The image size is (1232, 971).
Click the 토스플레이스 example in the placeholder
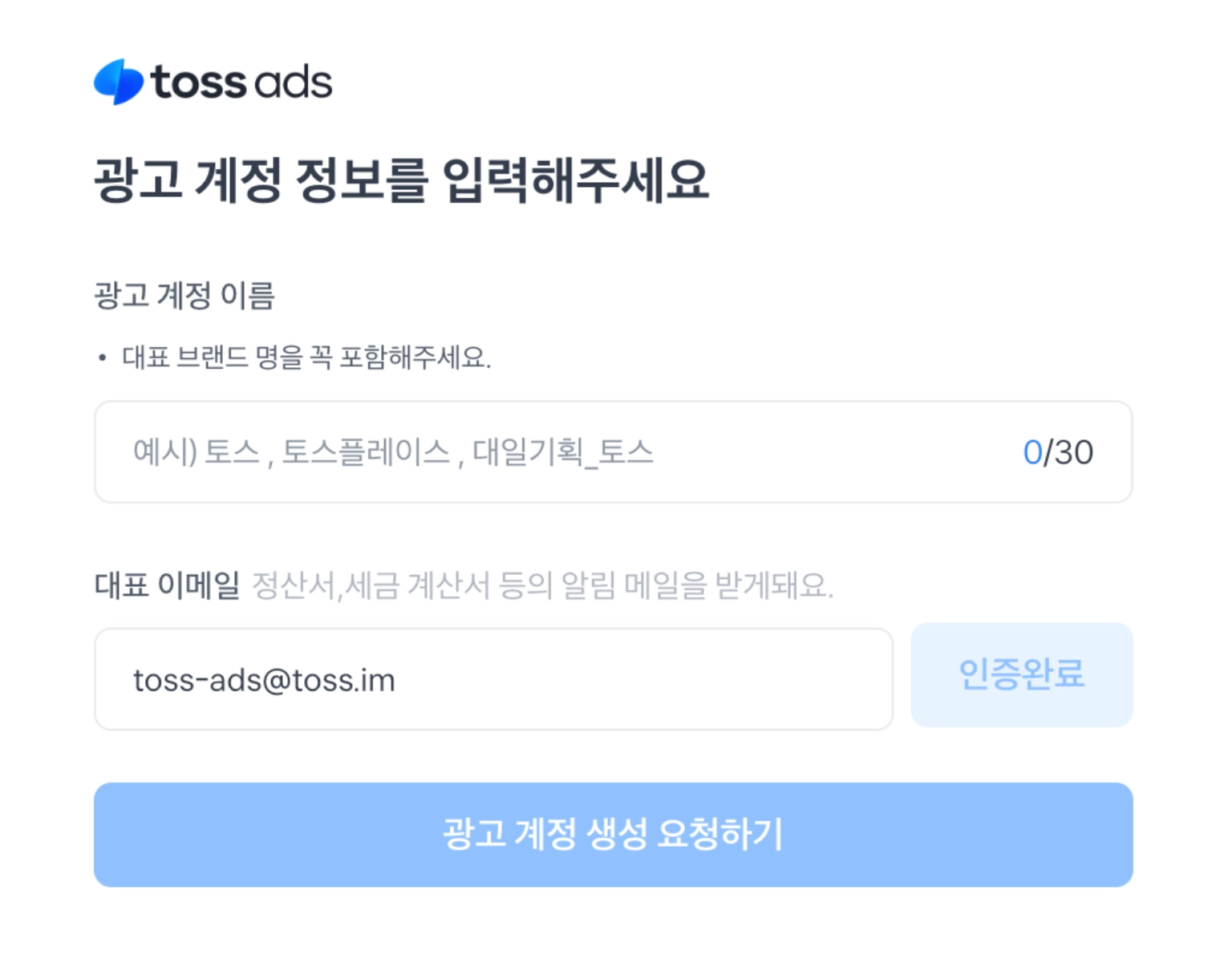[x=366, y=452]
